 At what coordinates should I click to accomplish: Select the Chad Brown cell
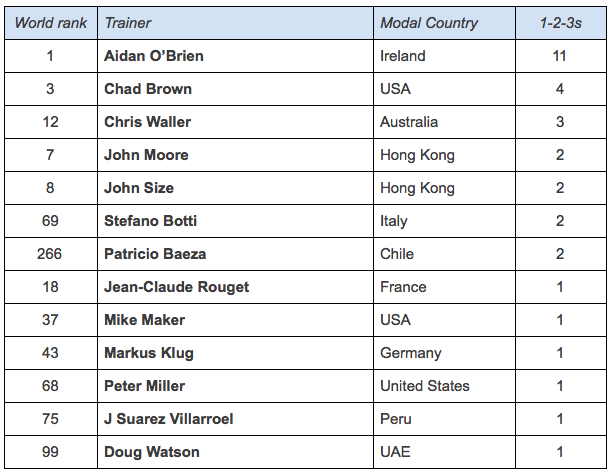(x=148, y=89)
